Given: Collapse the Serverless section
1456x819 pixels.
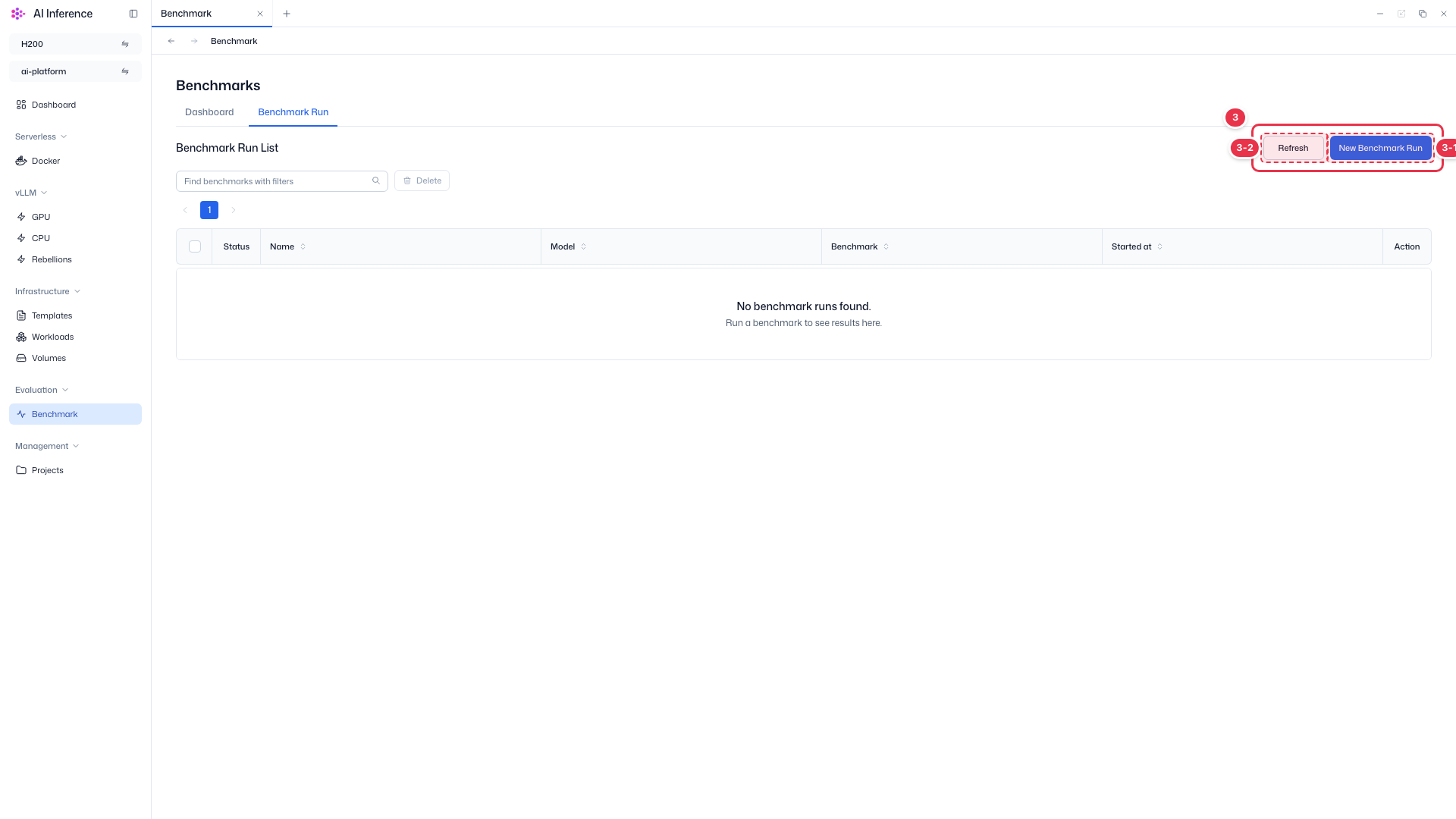Looking at the screenshot, I should tap(41, 136).
